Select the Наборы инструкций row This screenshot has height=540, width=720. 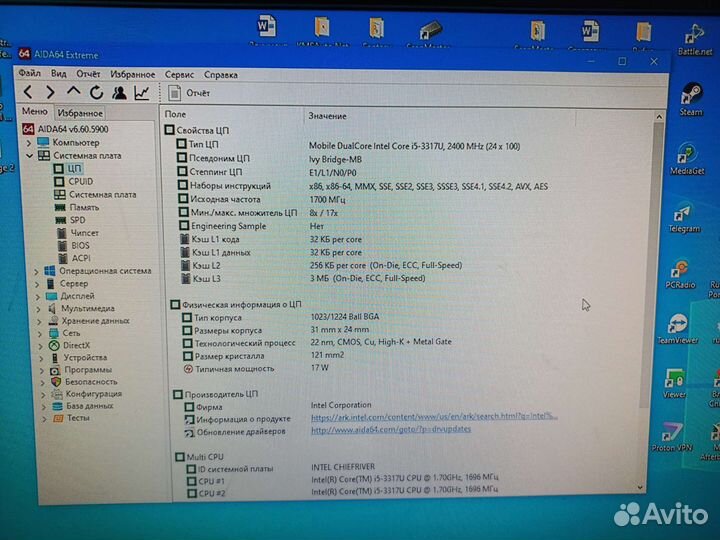[x=362, y=186]
